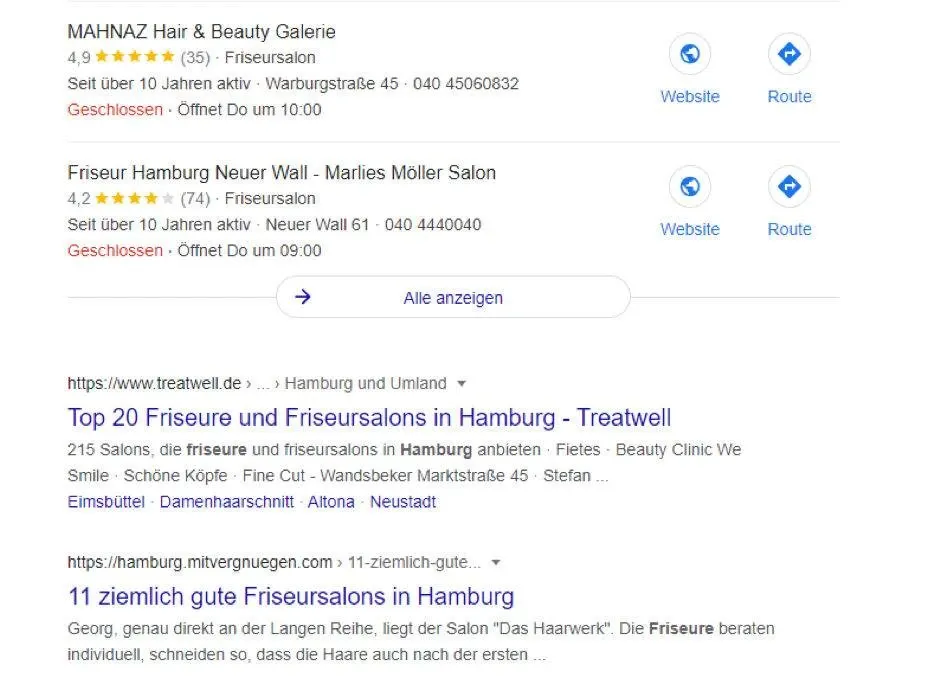Select the MAHNAZ Hair & Beauty Galerie listing
Screen dimensions: 939x687
coord(201,32)
